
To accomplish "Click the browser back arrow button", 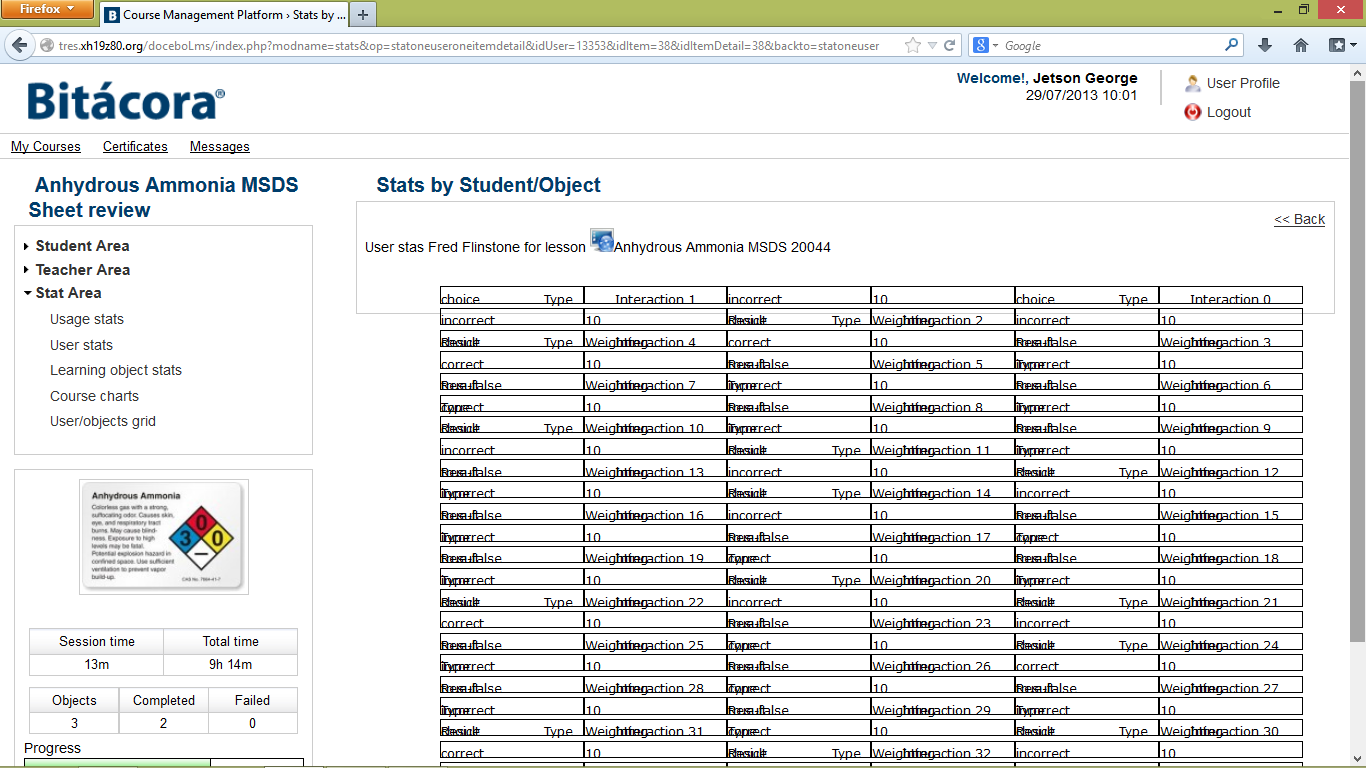I will click(x=19, y=45).
